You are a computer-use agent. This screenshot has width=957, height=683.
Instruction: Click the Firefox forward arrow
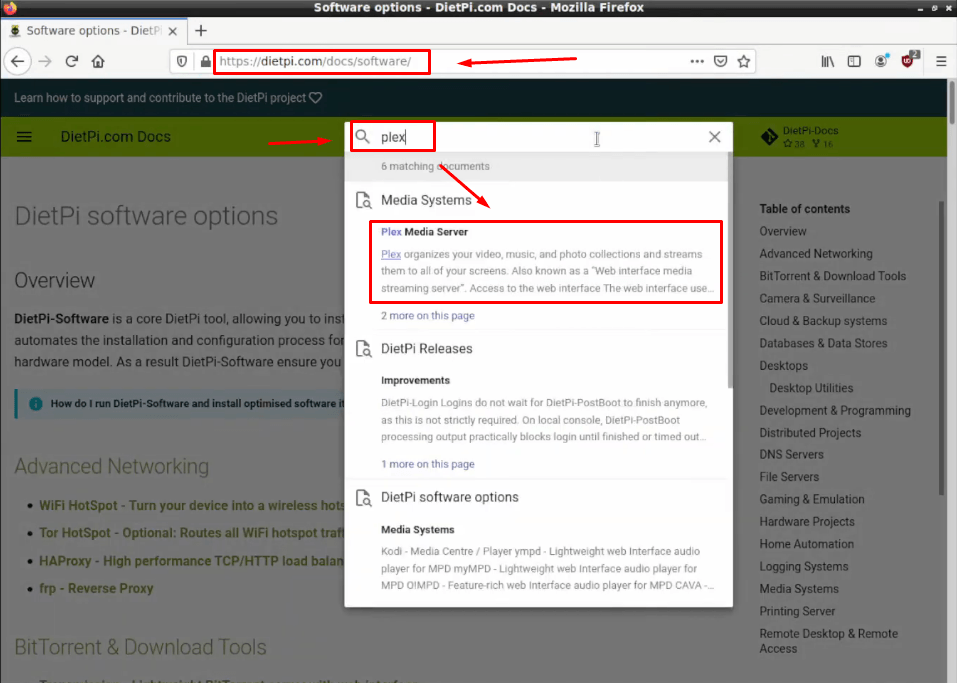(x=45, y=61)
